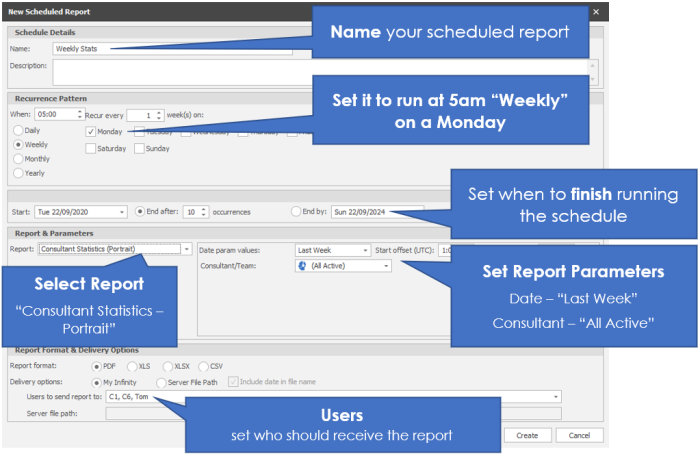The image size is (700, 456).
Task: Expand Users to send report to list
Action: coord(556,396)
